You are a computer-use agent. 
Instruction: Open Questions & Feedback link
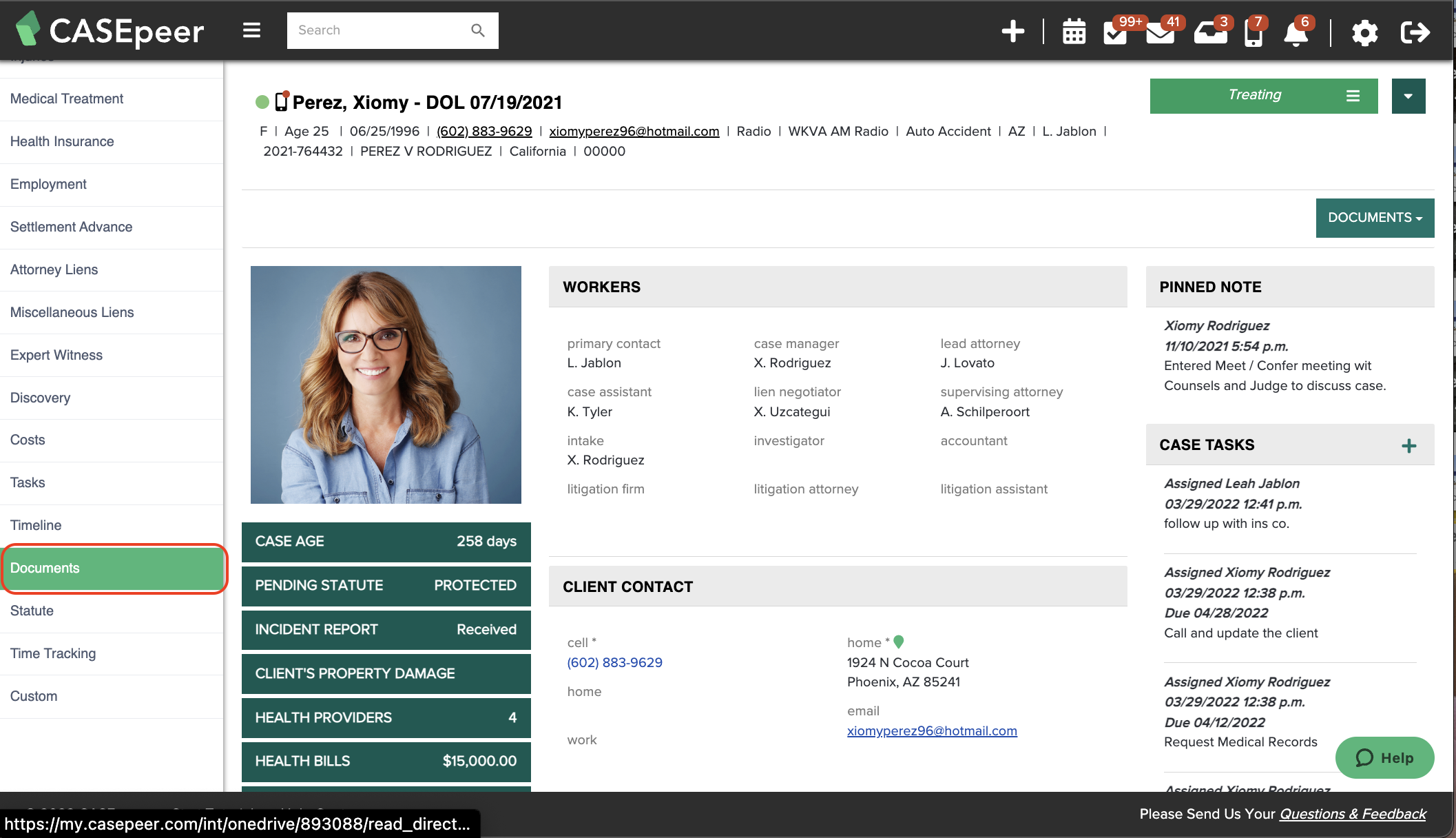[1353, 814]
